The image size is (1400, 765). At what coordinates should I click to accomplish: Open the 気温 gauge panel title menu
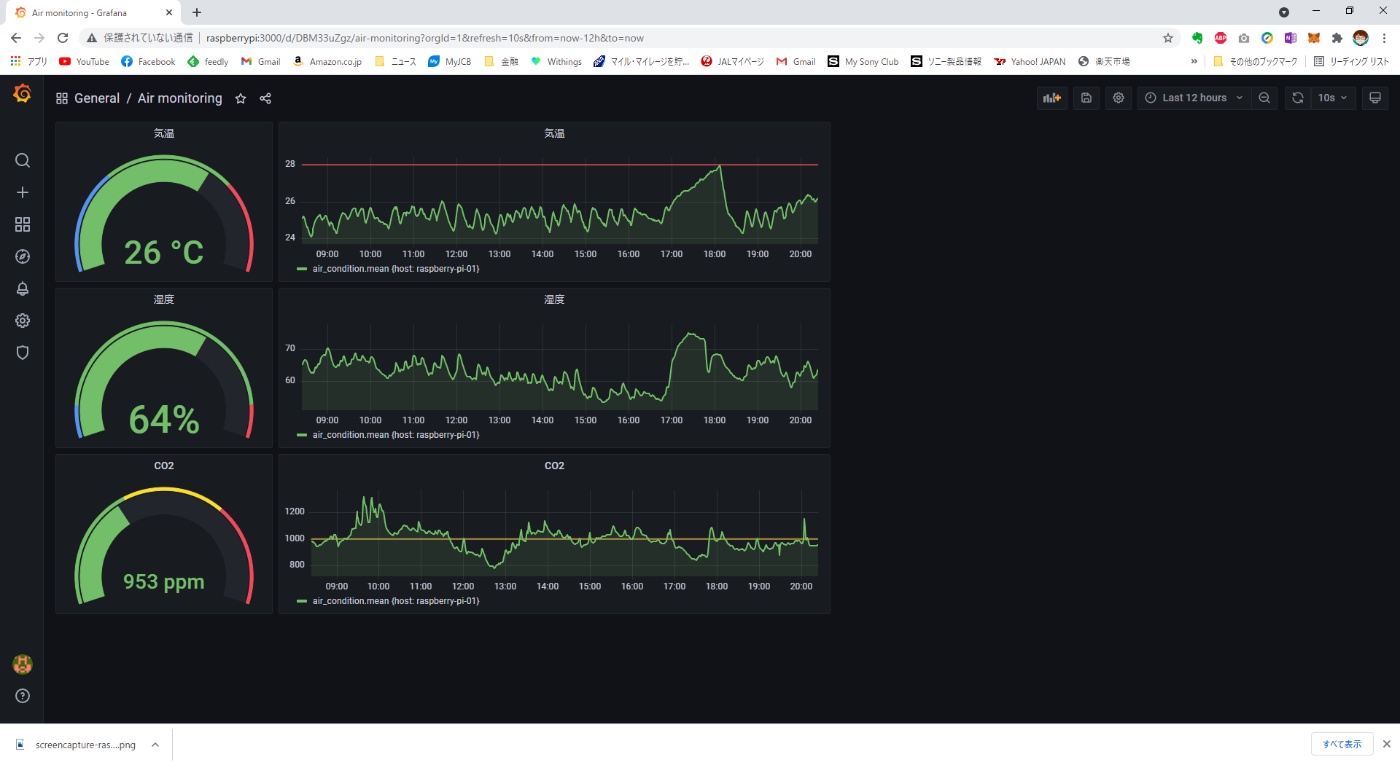tap(164, 133)
